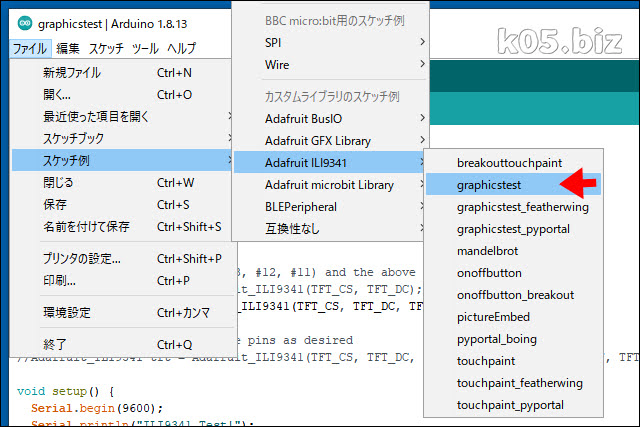Open graphicstest example sketch

coord(513,185)
